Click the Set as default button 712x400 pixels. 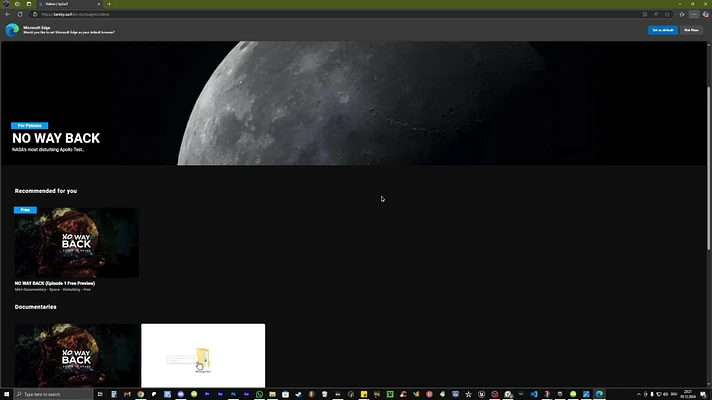tap(663, 30)
